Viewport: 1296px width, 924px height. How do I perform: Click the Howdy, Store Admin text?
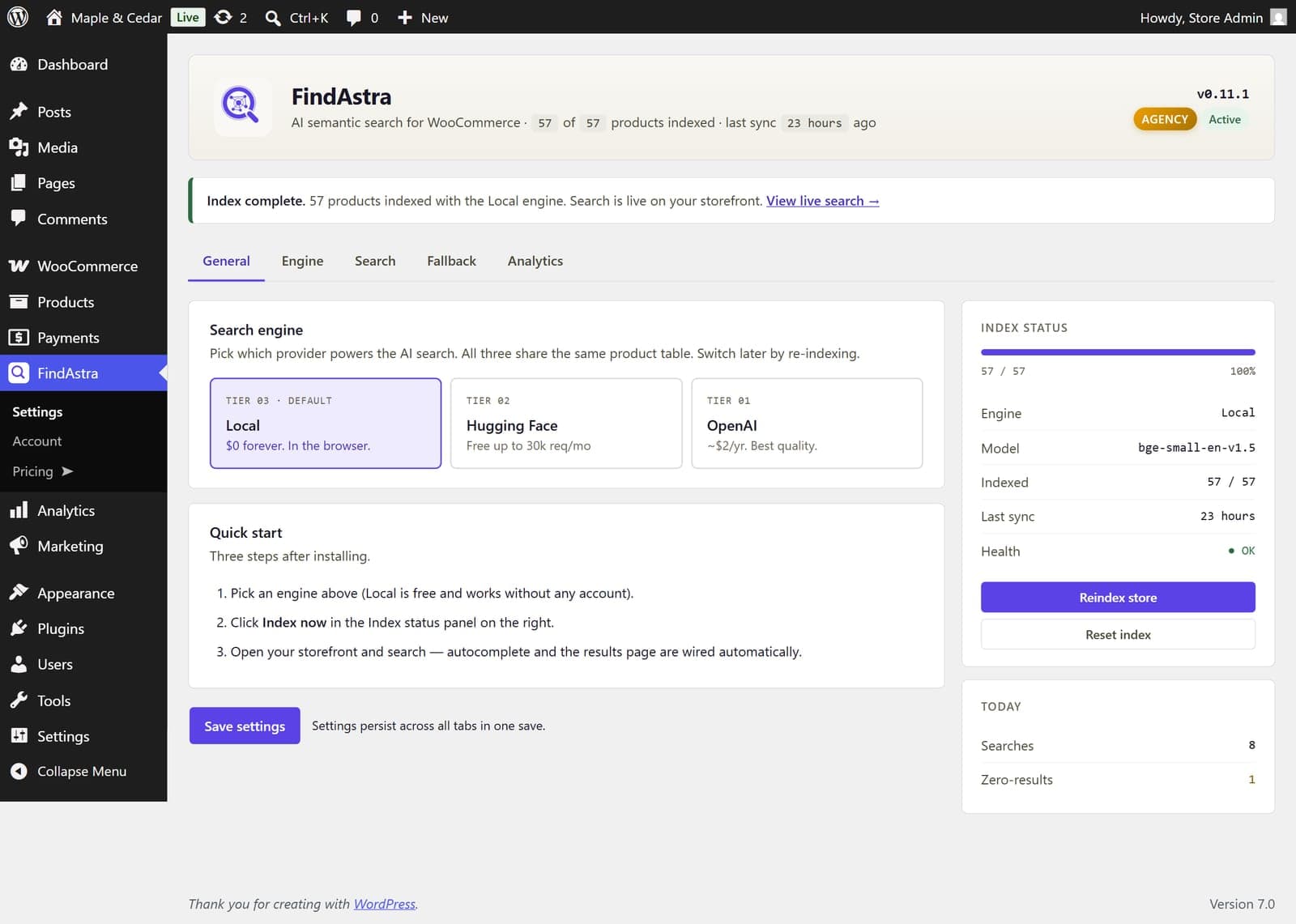(1201, 18)
